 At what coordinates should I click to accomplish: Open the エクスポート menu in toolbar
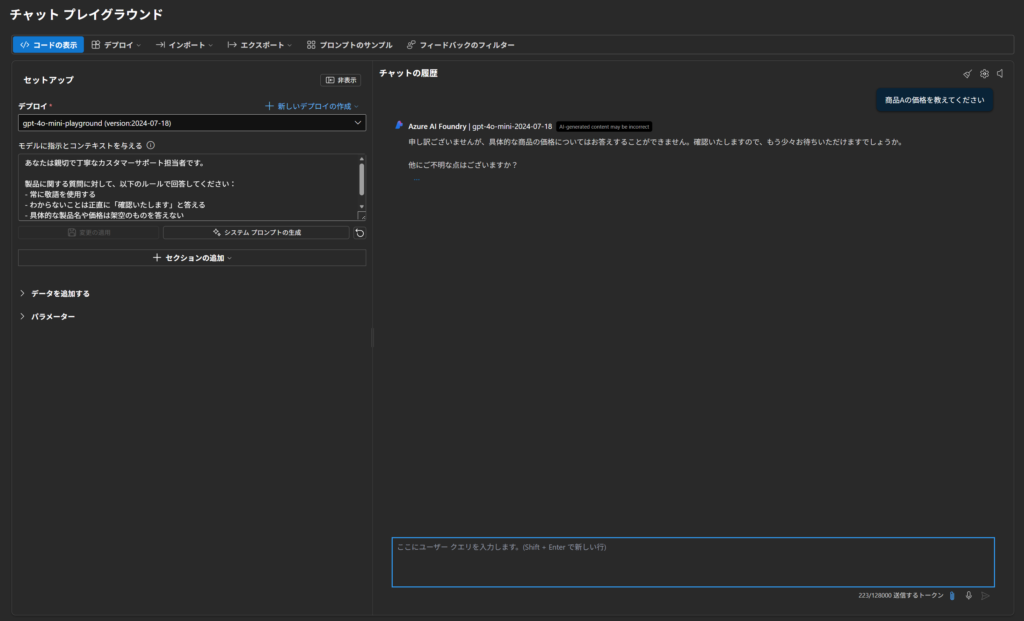pyautogui.click(x=260, y=45)
